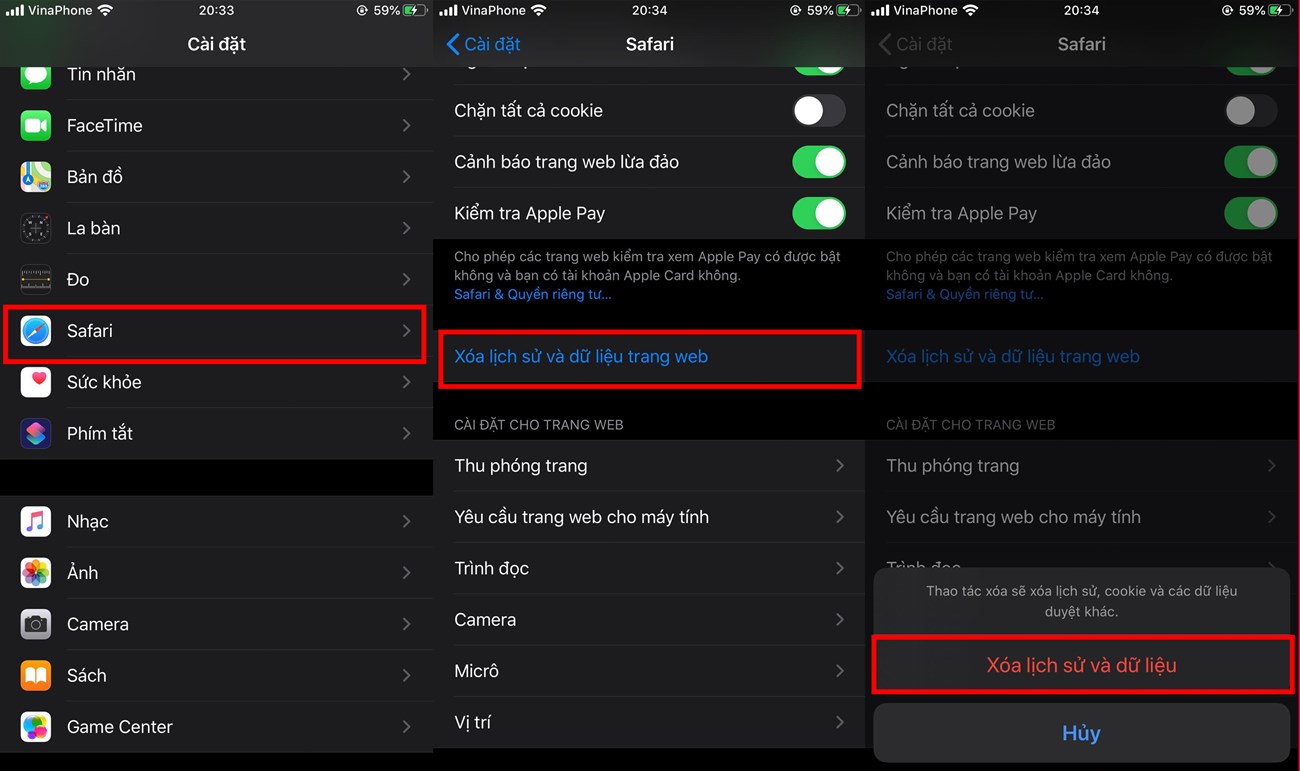Screen dimensions: 1300x771
Task: Tap Cài đặt title in left screen
Action: tap(216, 44)
